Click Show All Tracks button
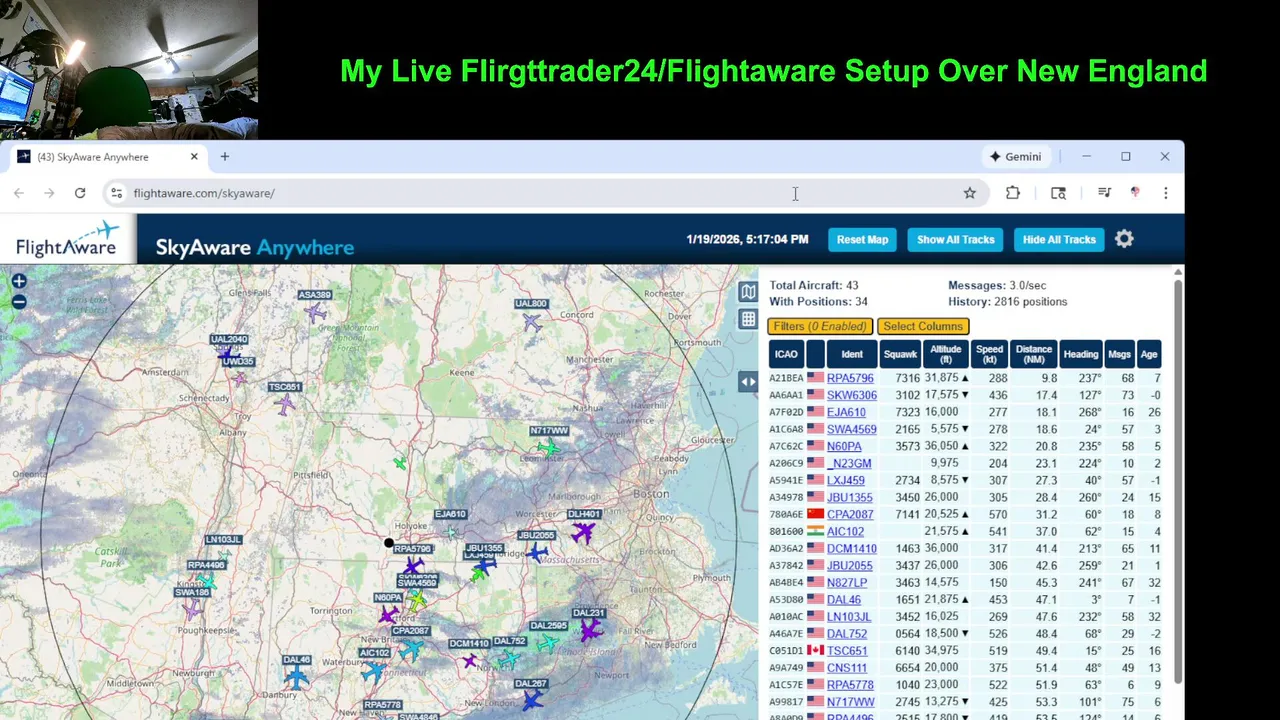 956,239
